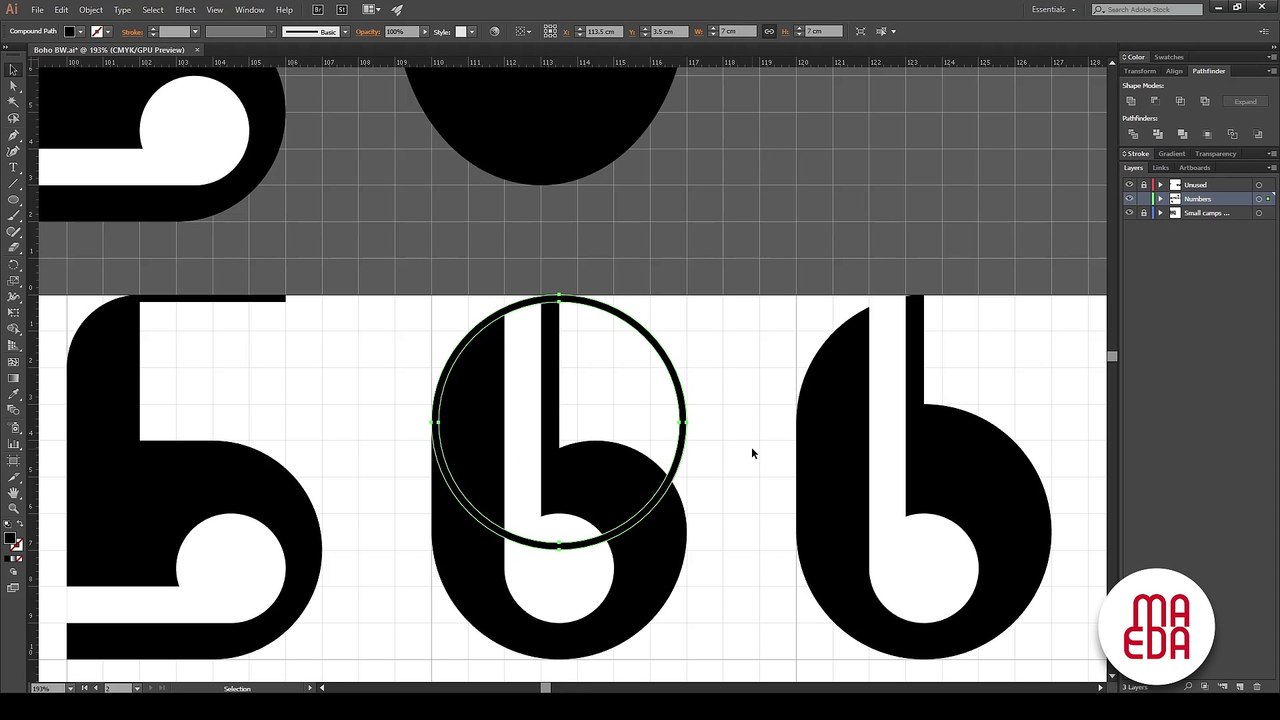Hide the Numbers layer with eye icon
The height and width of the screenshot is (720, 1280).
point(1130,199)
